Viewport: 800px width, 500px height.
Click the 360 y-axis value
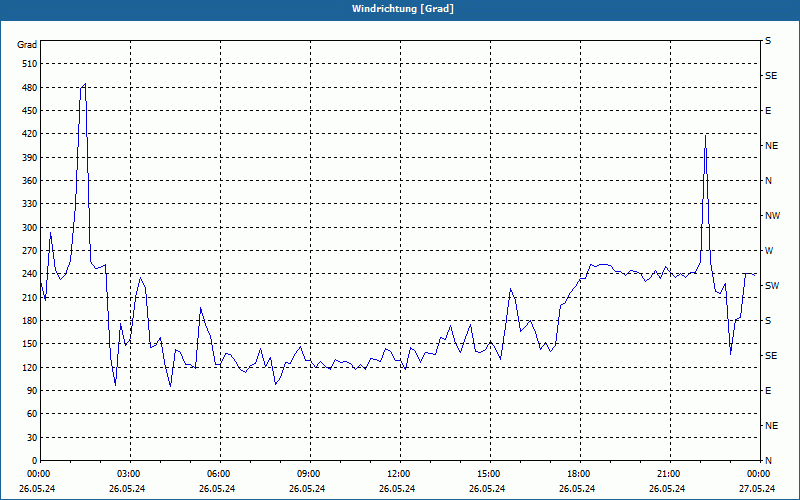[x=30, y=181]
